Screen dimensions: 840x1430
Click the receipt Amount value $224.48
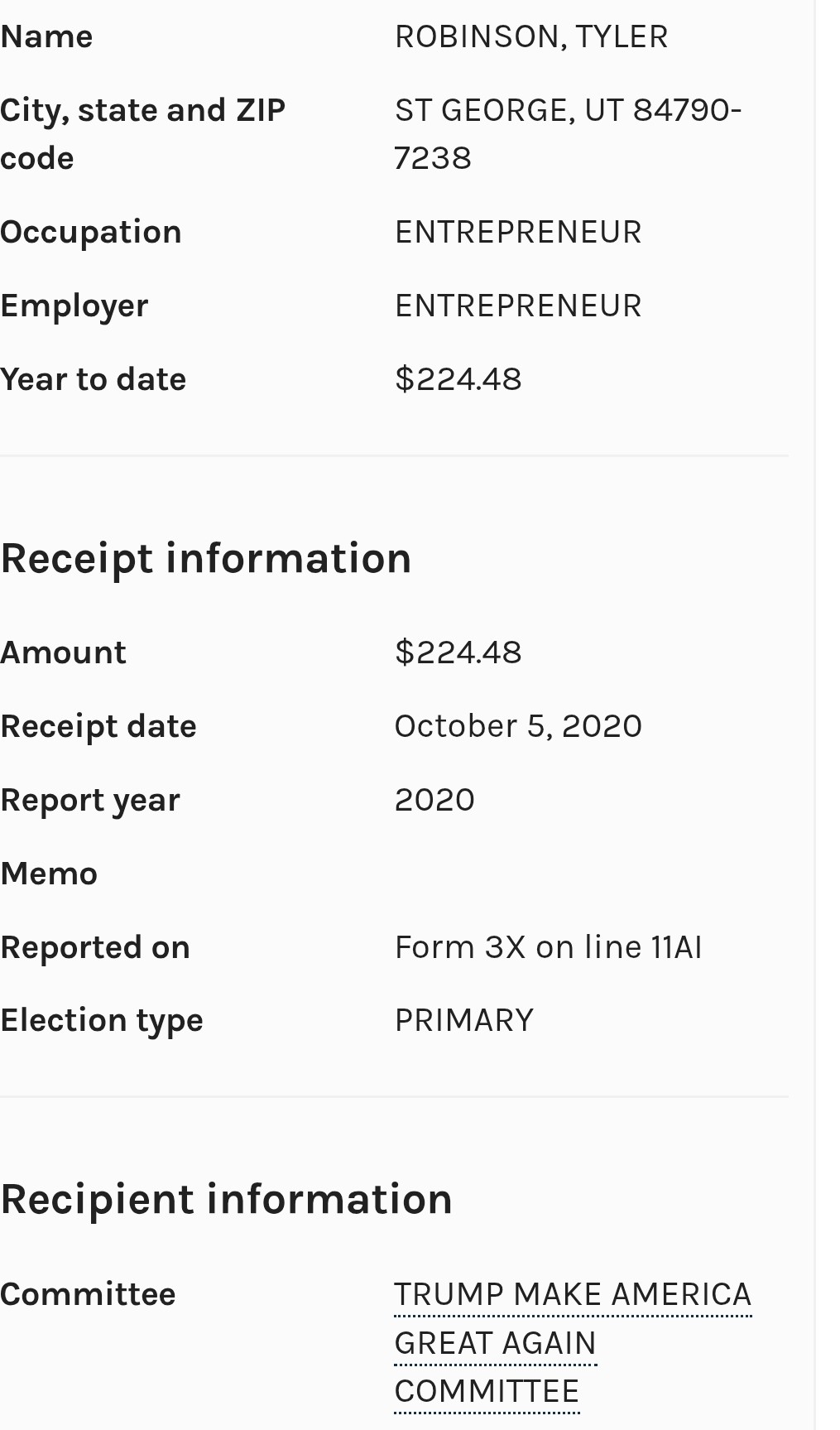458,653
